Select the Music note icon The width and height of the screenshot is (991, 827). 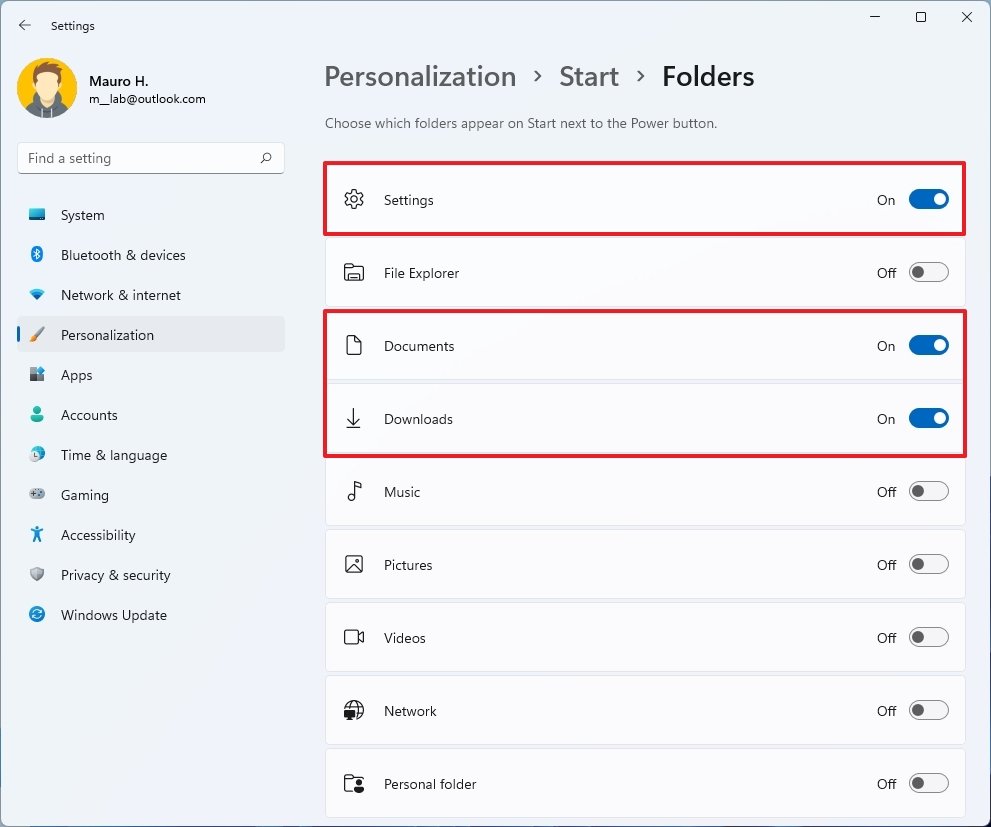[353, 491]
